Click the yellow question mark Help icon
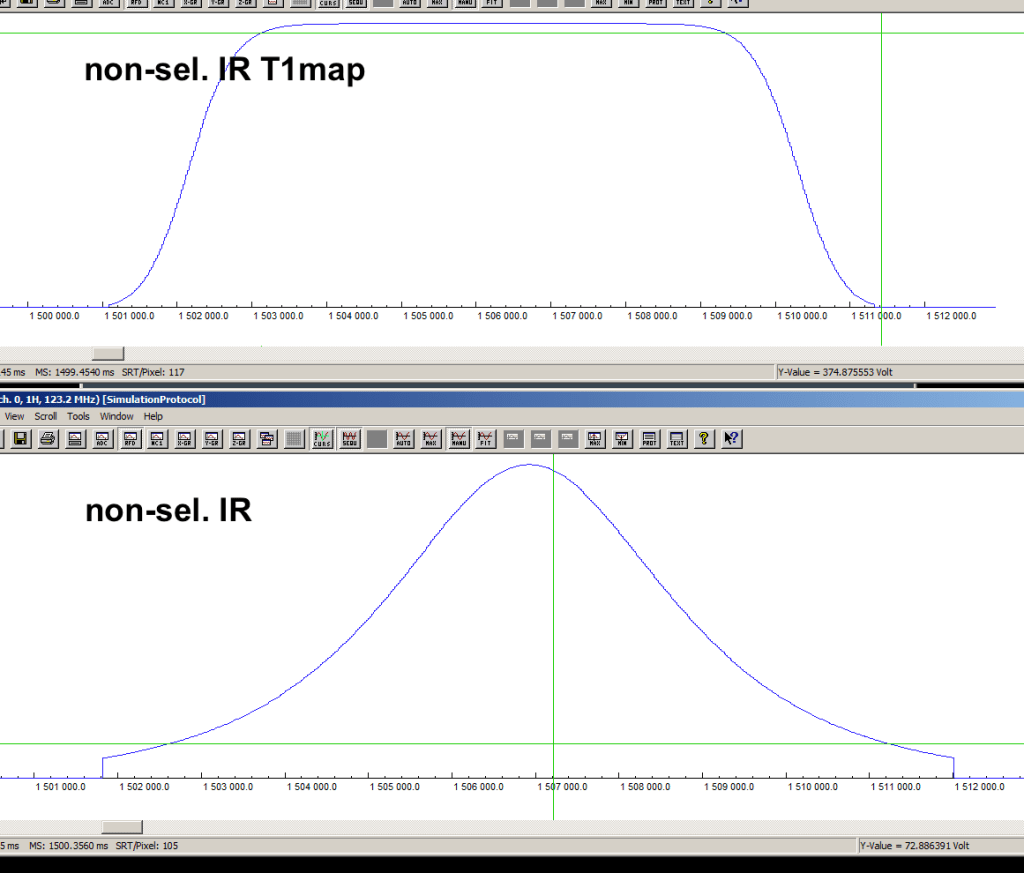Screen dimensions: 1024x873 point(704,438)
